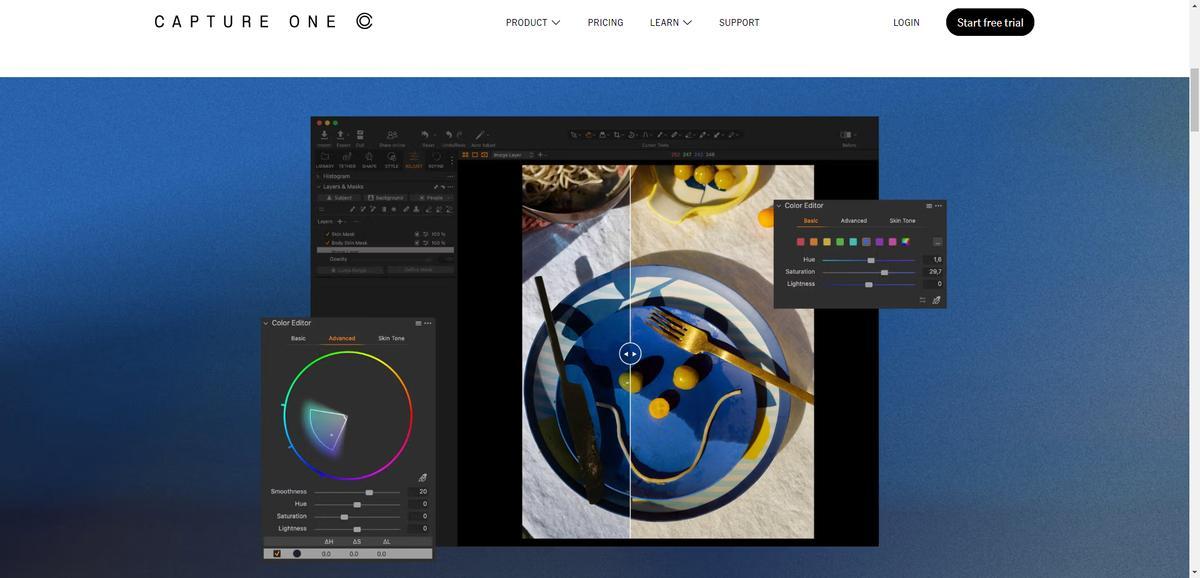Collapse the Layers & Masks panel
Image resolution: width=1200 pixels, height=578 pixels.
coord(319,187)
